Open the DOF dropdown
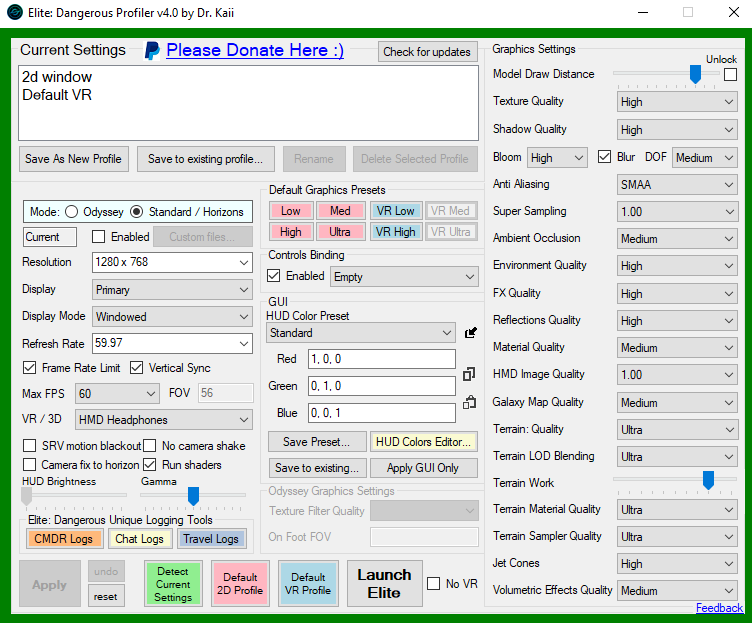Image resolution: width=752 pixels, height=623 pixels. (705, 158)
